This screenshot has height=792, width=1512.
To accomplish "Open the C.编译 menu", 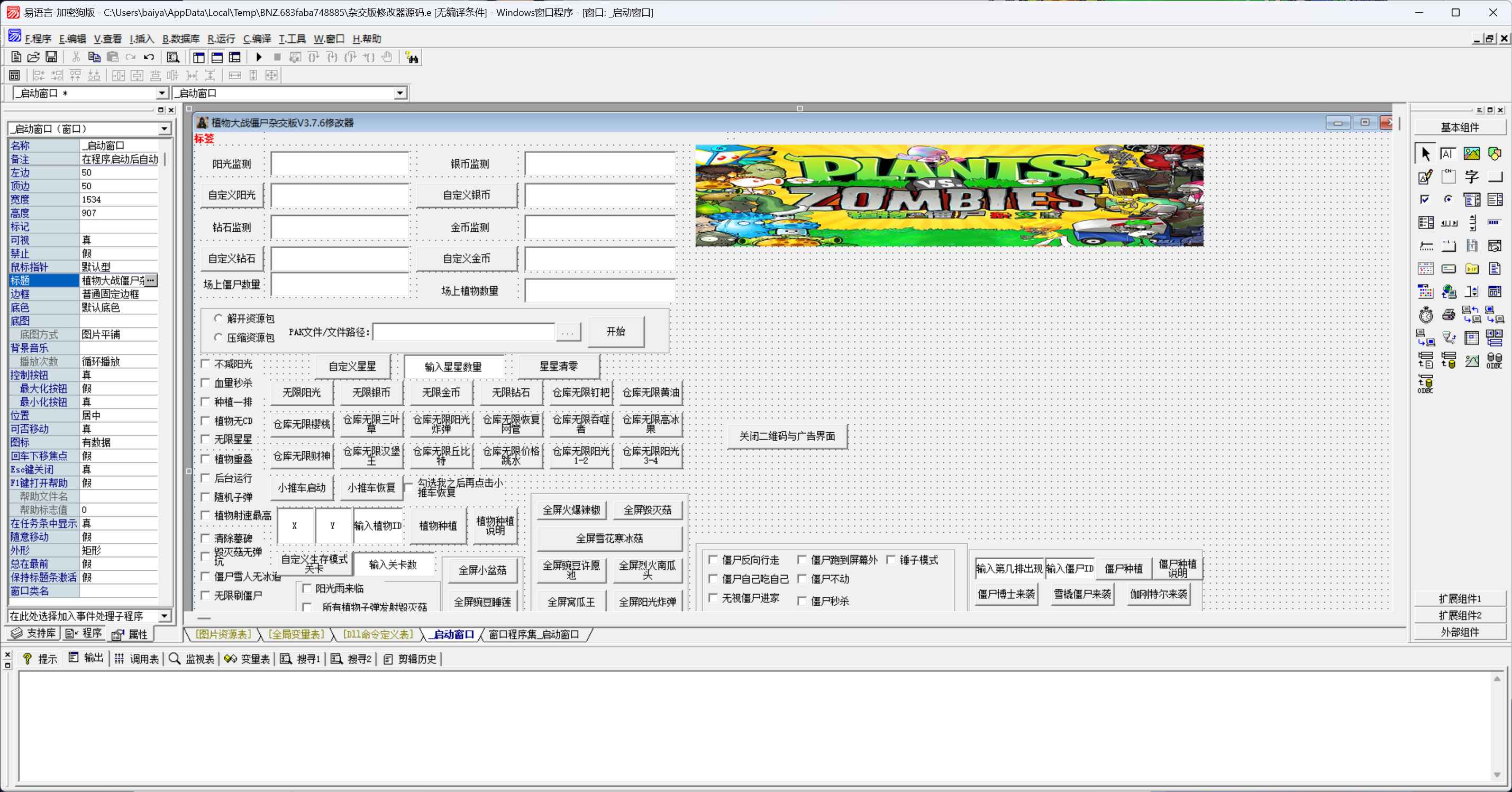I will click(x=257, y=39).
